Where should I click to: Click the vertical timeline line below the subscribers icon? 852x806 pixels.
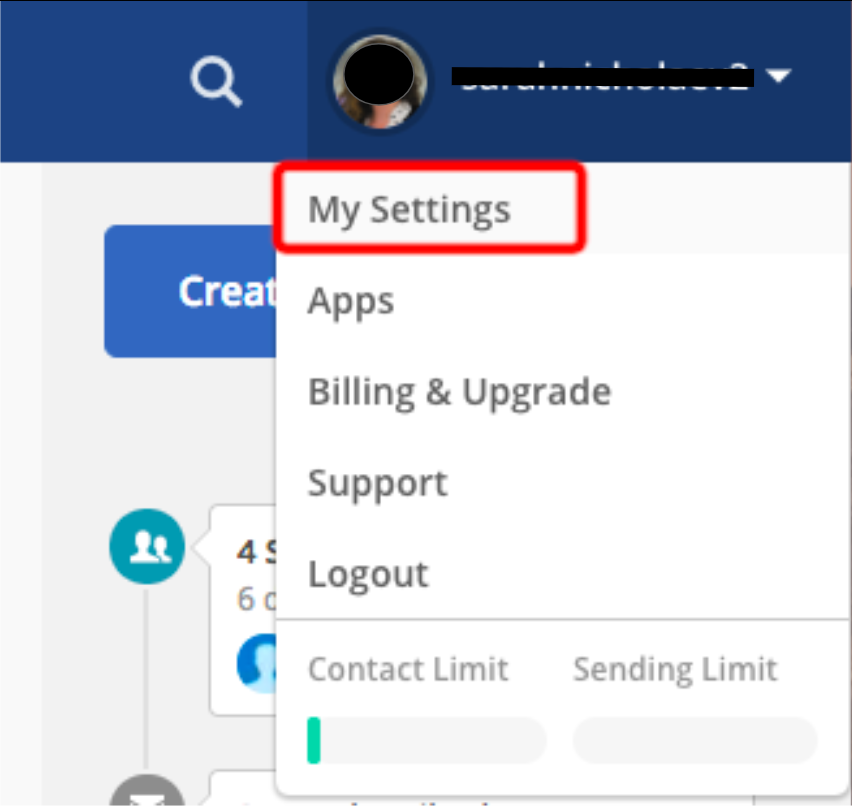(x=146, y=679)
